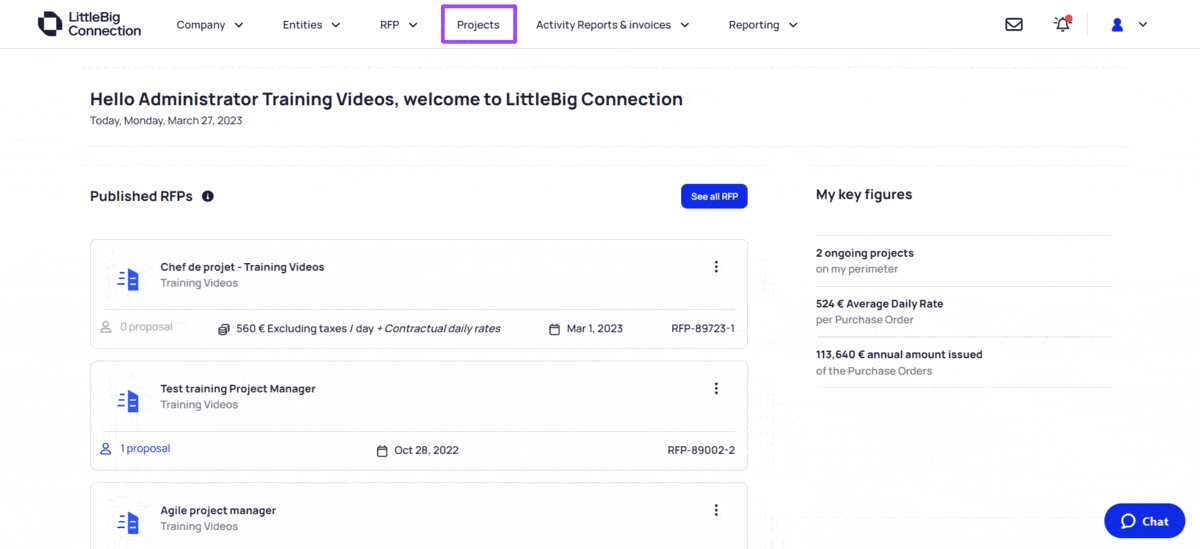Click the Published RFPs info icon

pyautogui.click(x=208, y=196)
